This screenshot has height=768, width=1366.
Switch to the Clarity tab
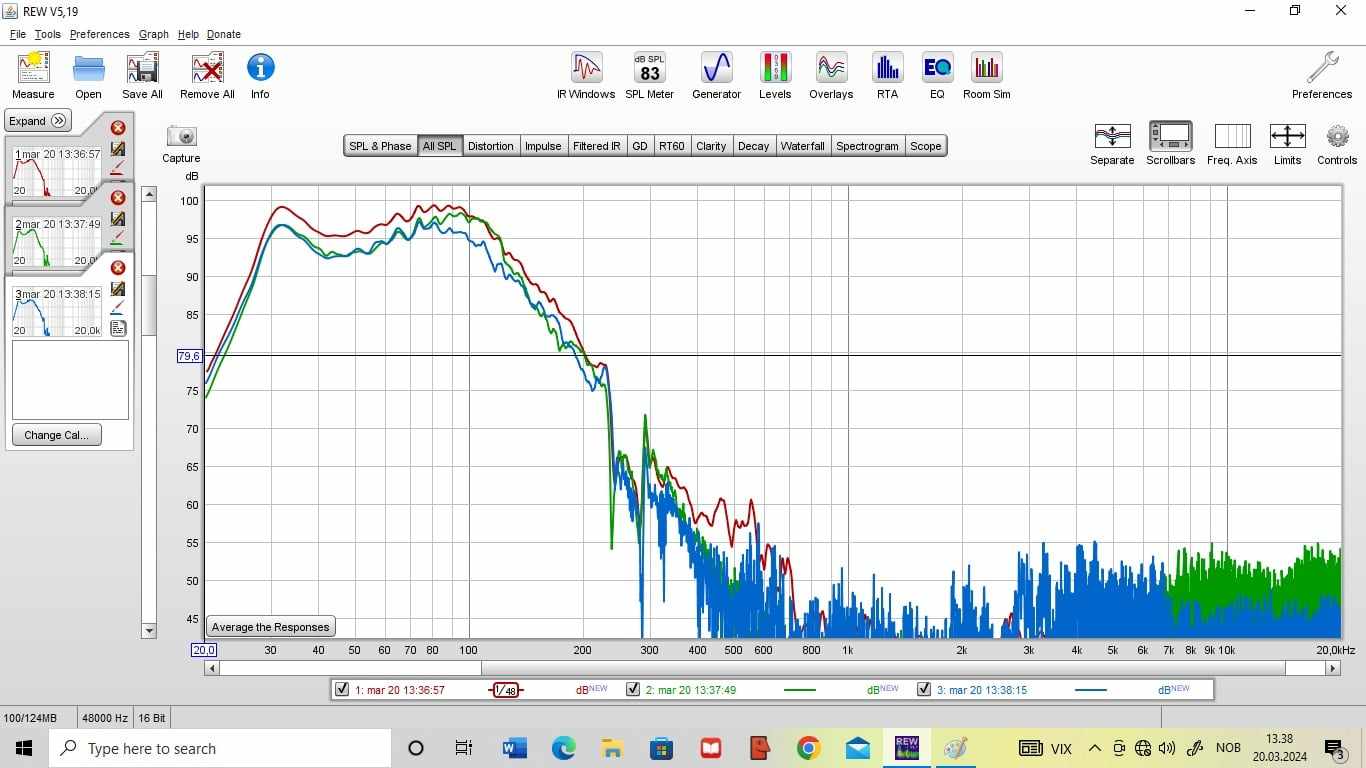711,146
